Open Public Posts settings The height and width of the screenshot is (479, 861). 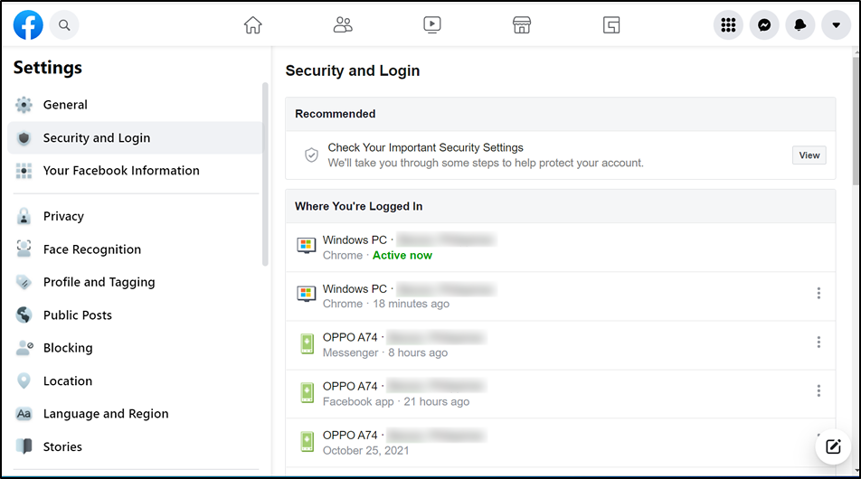(135, 315)
